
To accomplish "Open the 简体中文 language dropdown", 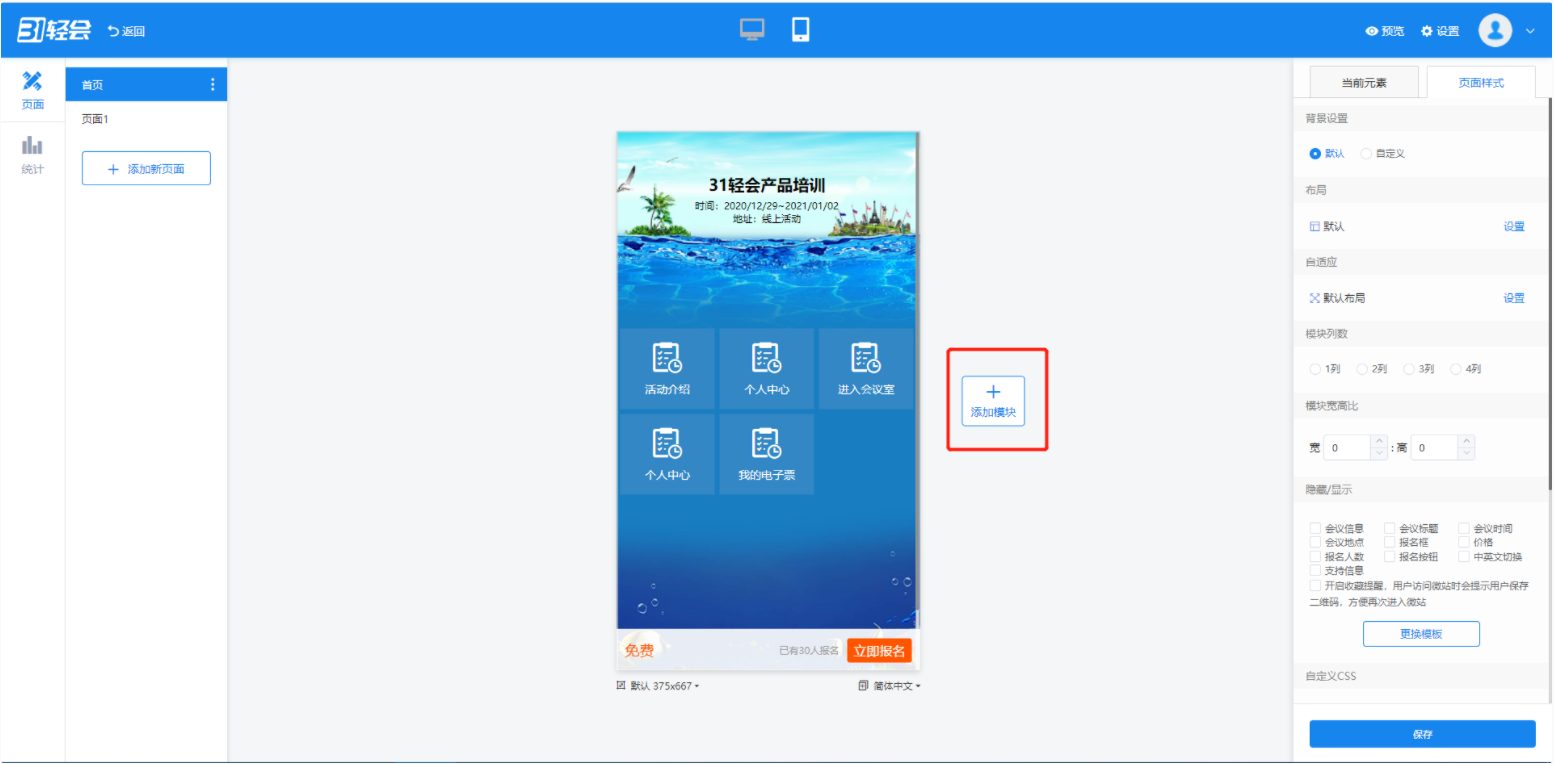I will [x=889, y=686].
